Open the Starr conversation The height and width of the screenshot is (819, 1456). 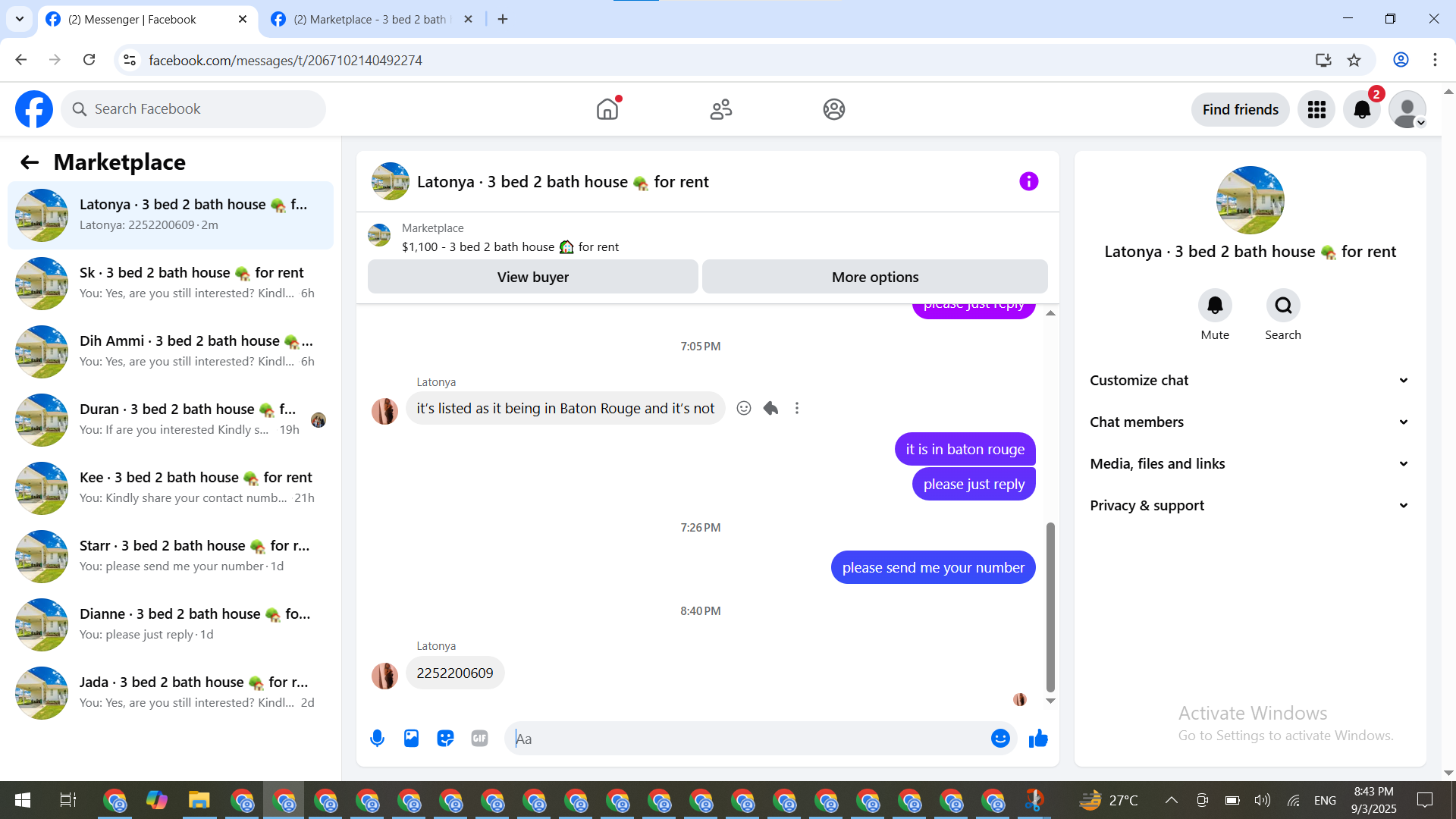171,557
